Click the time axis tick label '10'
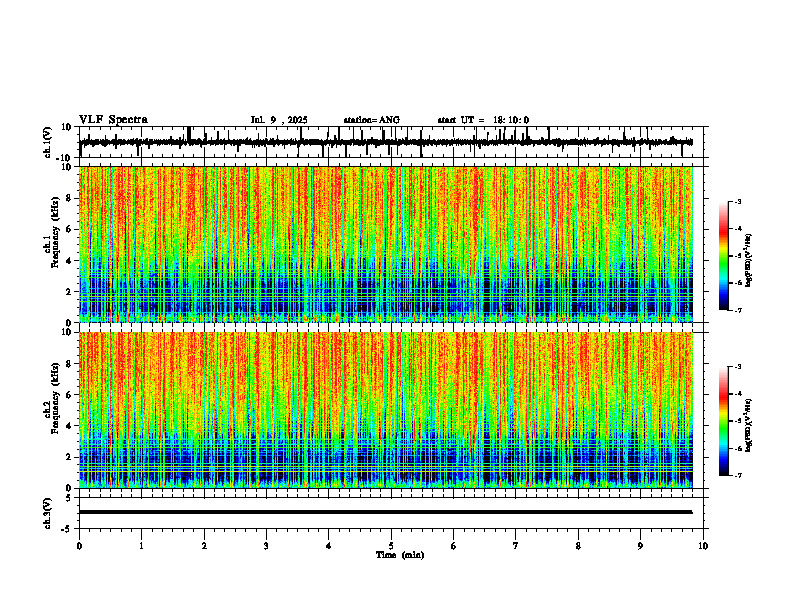792x612 pixels. click(x=703, y=546)
